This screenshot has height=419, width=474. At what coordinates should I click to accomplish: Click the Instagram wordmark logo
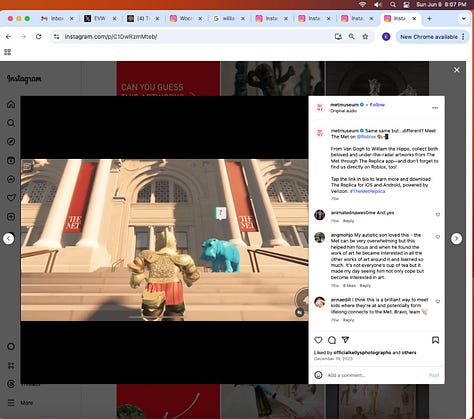click(x=24, y=79)
